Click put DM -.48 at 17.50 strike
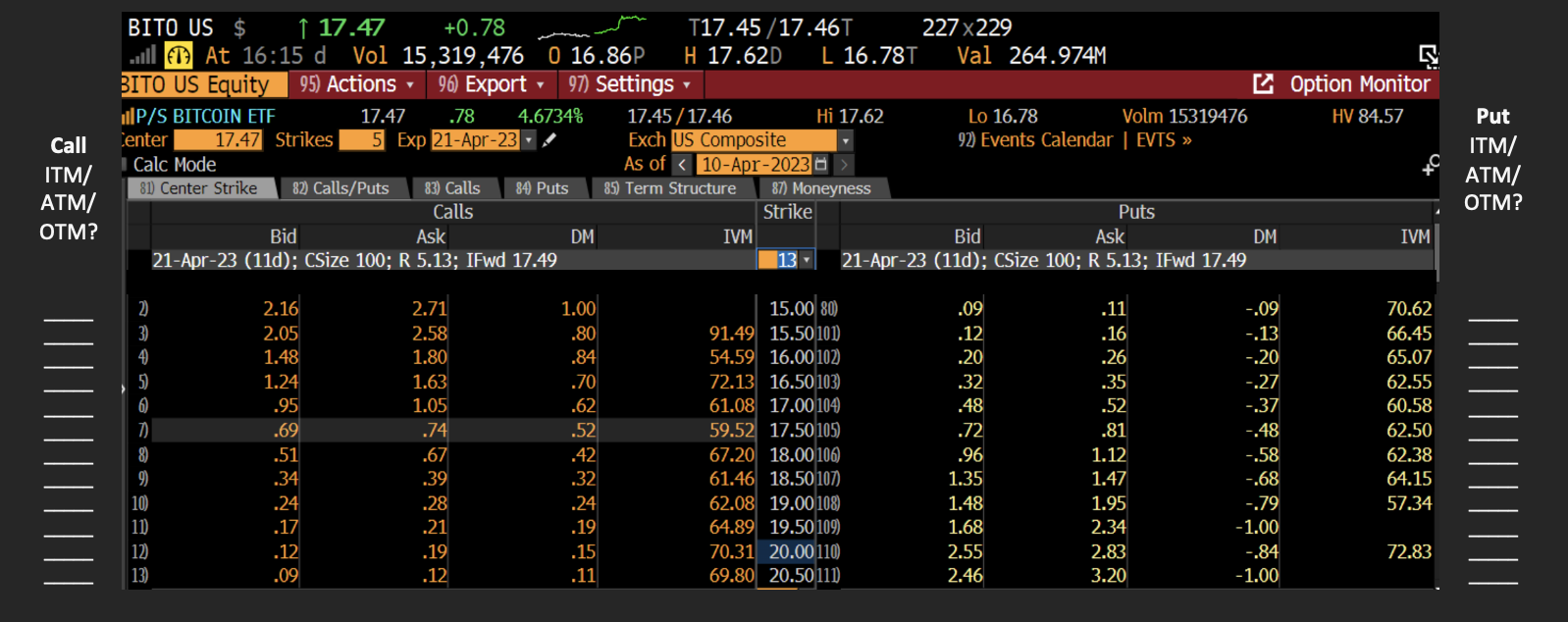 pos(1262,430)
